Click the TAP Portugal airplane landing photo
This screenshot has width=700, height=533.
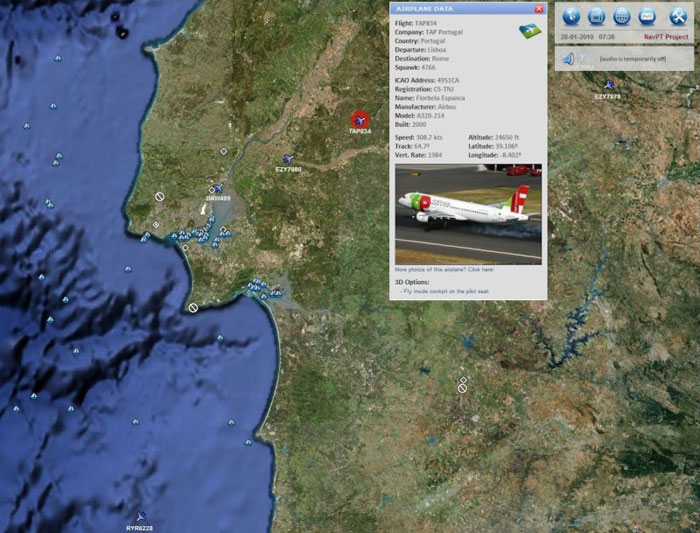(x=468, y=214)
